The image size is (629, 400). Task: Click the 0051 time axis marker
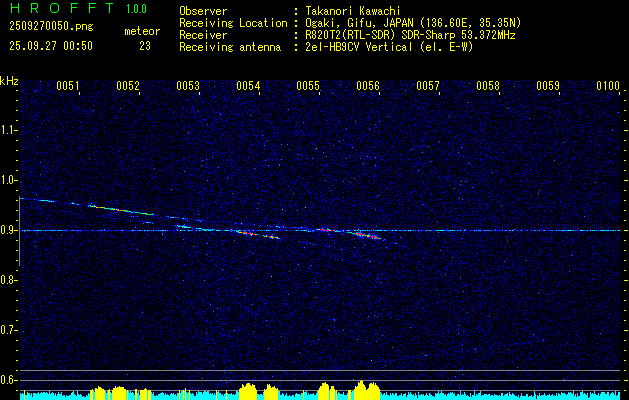tap(67, 86)
